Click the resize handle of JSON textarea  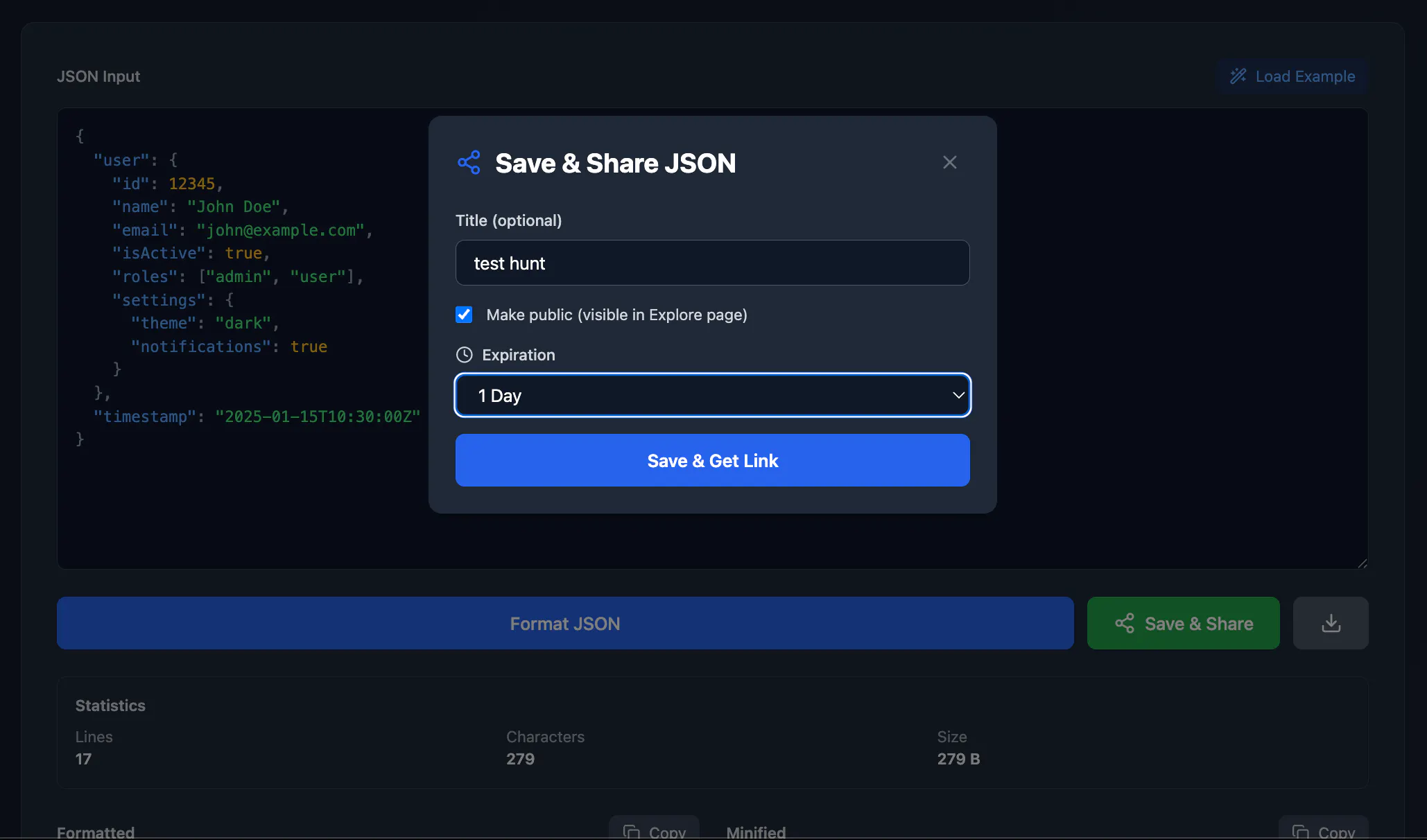coord(1362,563)
